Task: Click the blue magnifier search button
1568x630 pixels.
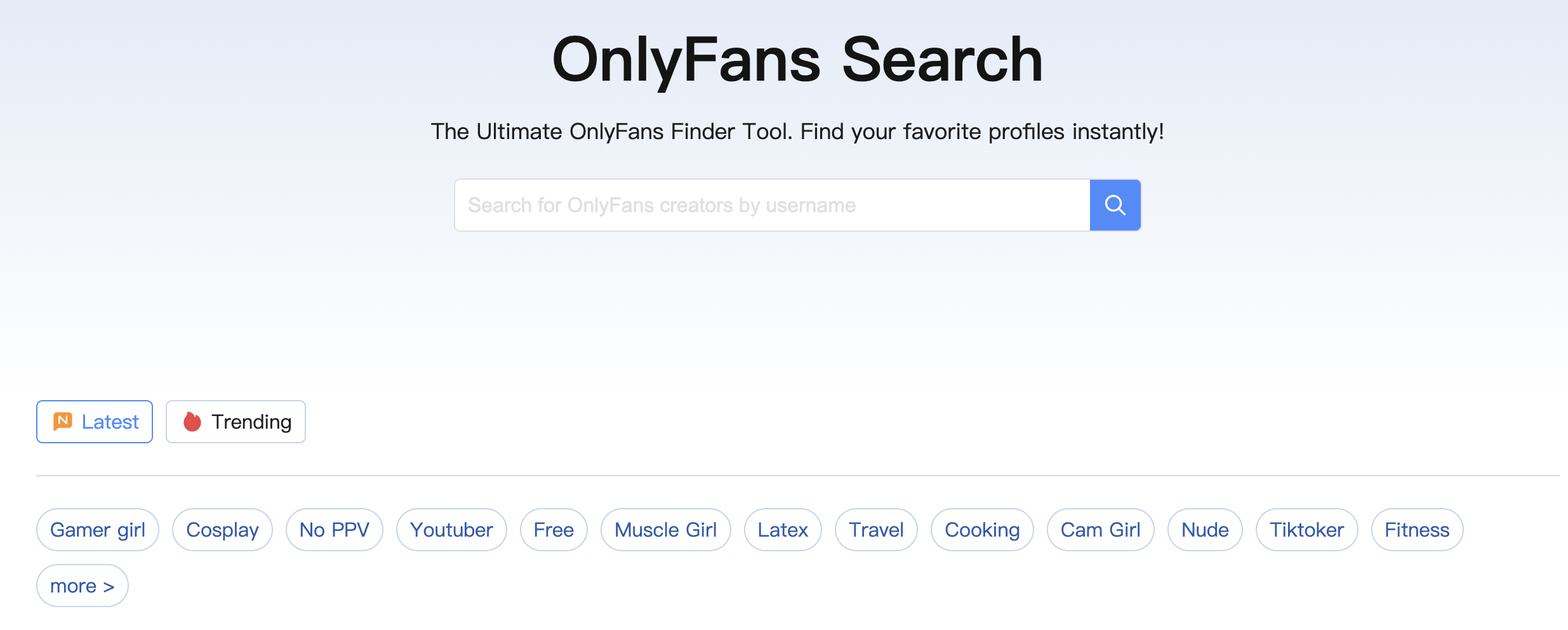Action: point(1115,205)
